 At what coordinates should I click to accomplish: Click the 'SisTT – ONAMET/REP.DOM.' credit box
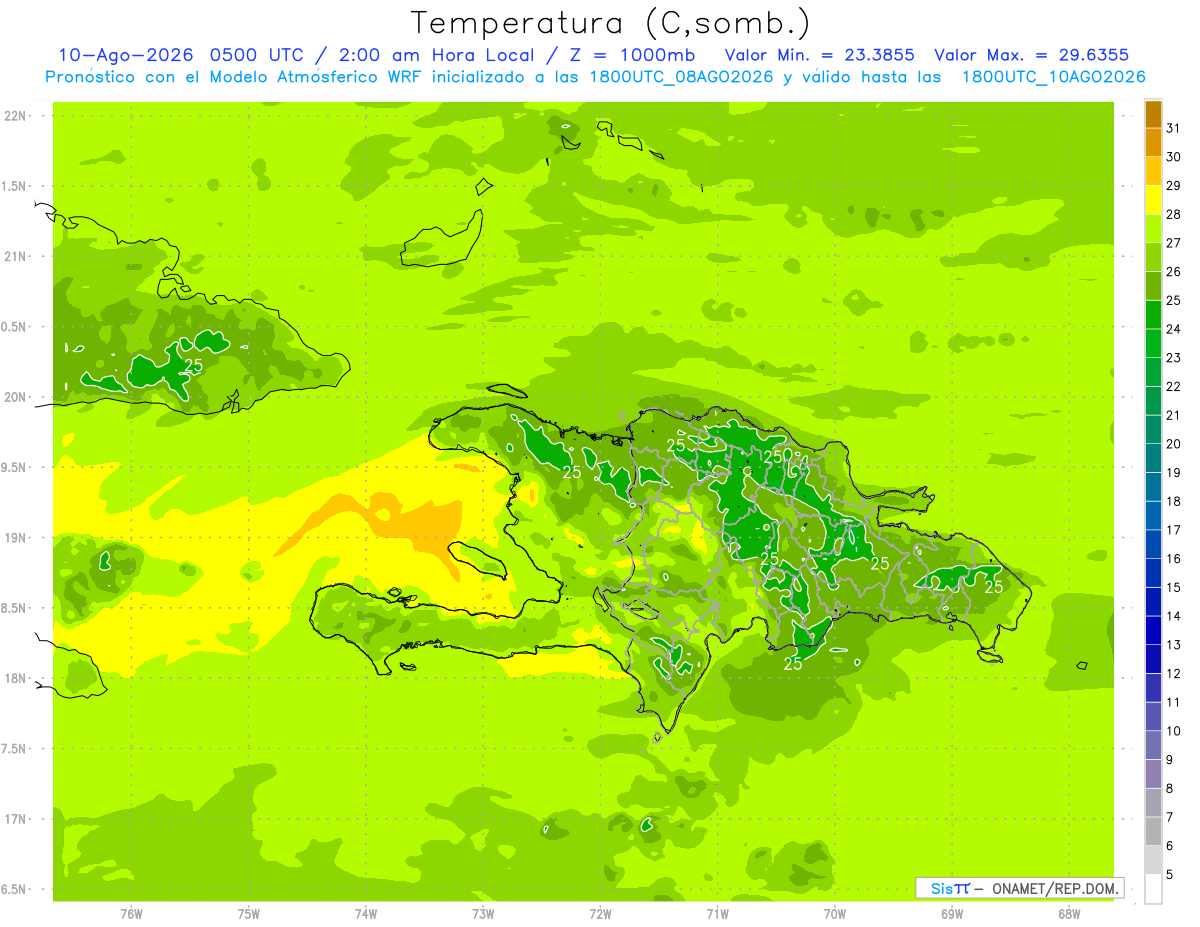click(1019, 888)
